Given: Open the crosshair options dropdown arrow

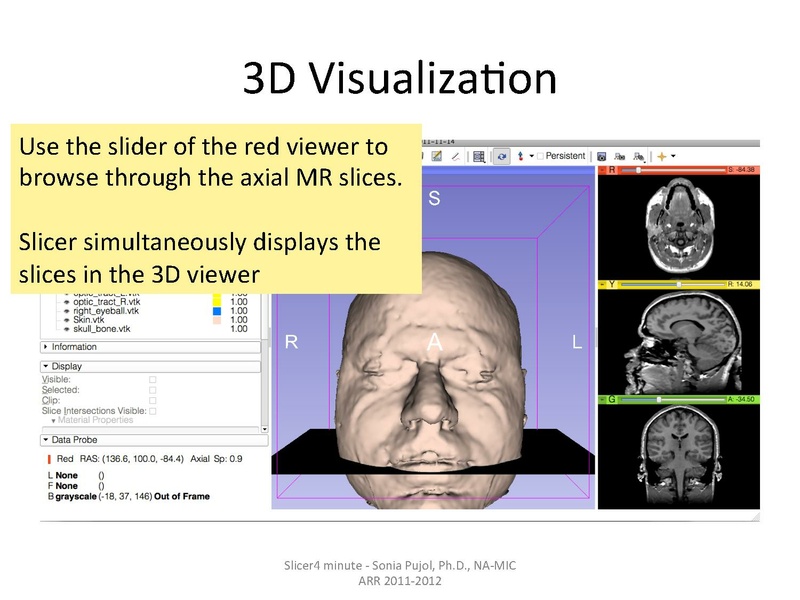Looking at the screenshot, I should (673, 156).
